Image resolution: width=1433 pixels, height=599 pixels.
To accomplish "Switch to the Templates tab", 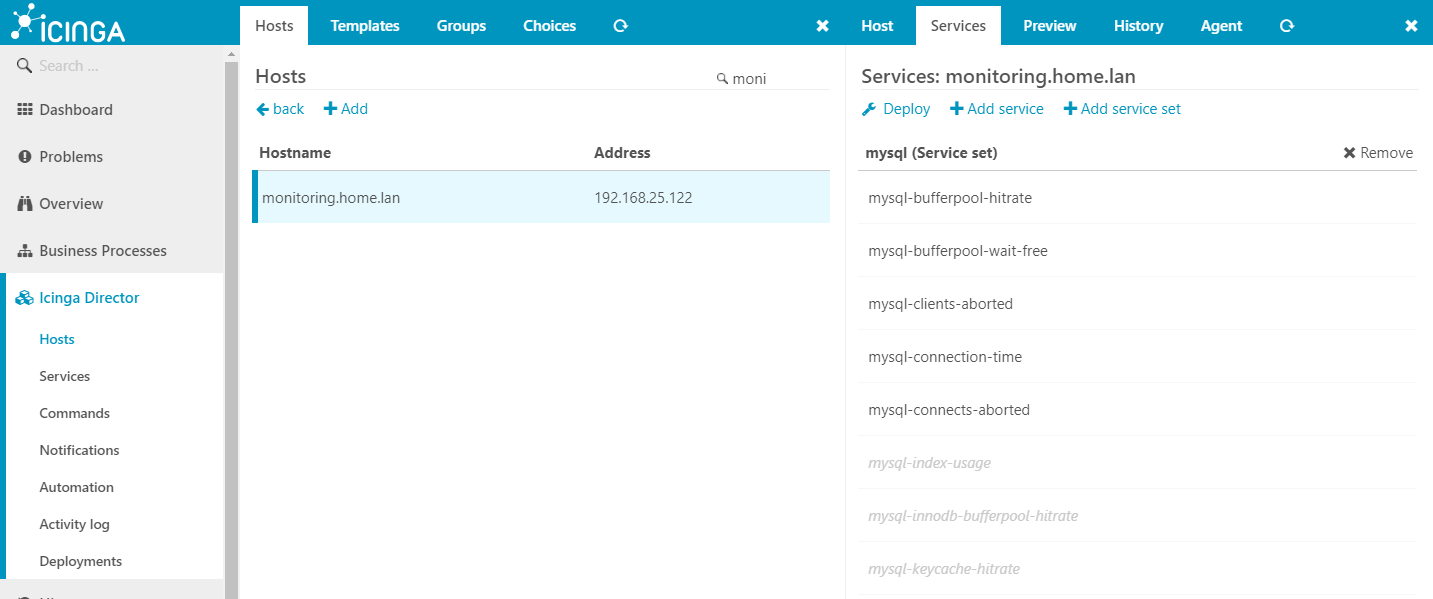I will point(364,25).
